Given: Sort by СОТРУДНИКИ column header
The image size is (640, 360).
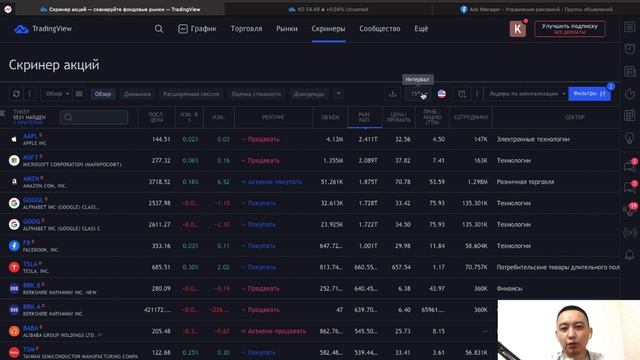Looking at the screenshot, I should (x=471, y=117).
